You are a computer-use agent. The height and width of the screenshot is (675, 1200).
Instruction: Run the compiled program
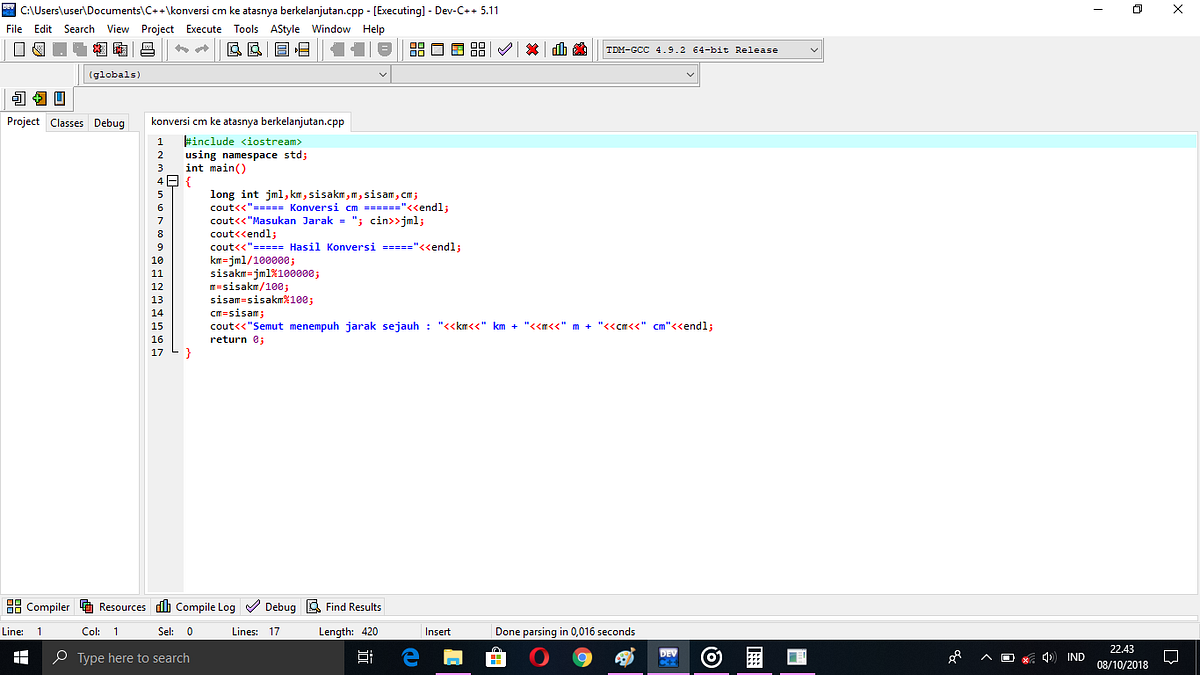(437, 49)
